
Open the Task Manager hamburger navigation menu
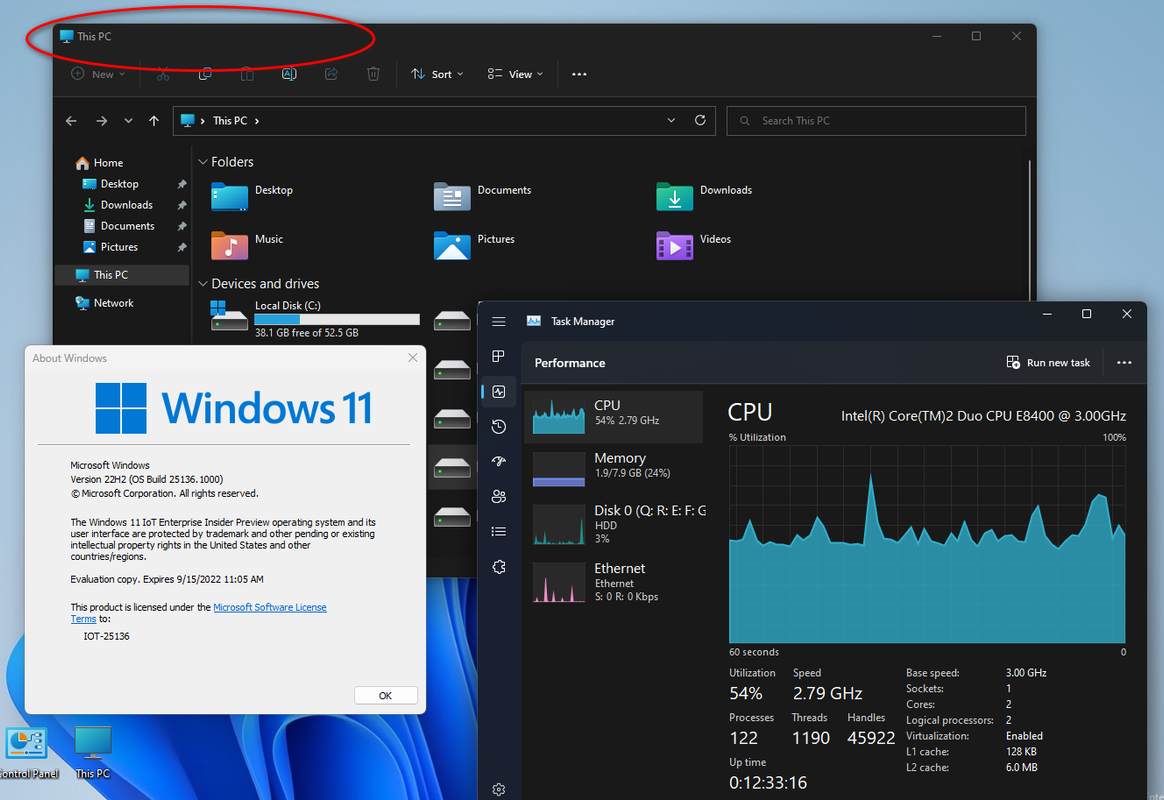[499, 321]
